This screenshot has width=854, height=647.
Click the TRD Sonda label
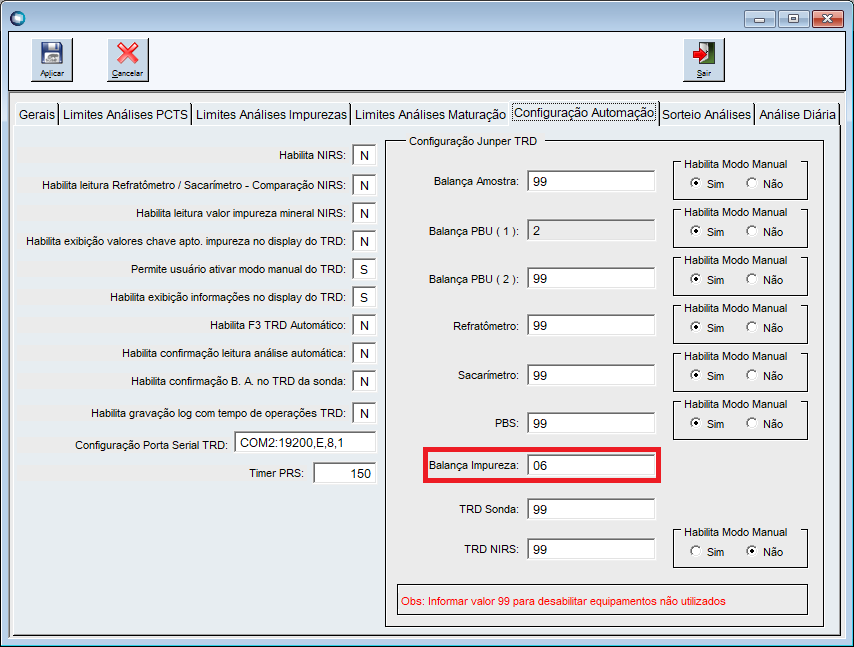(489, 509)
